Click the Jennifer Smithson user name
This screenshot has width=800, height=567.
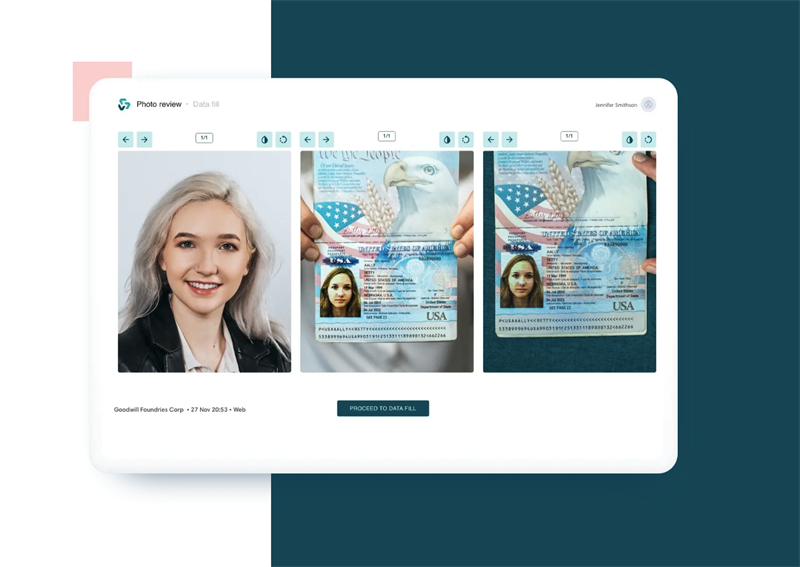coord(615,104)
